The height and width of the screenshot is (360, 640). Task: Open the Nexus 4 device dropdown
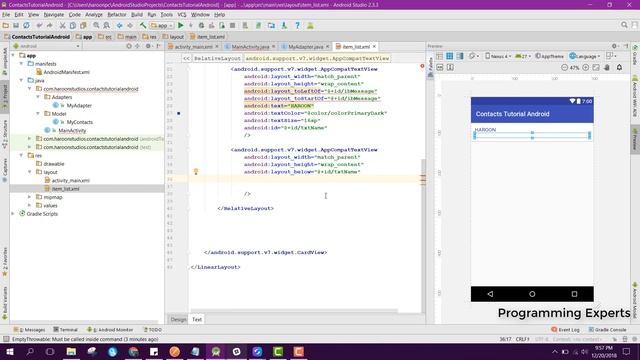click(498, 56)
